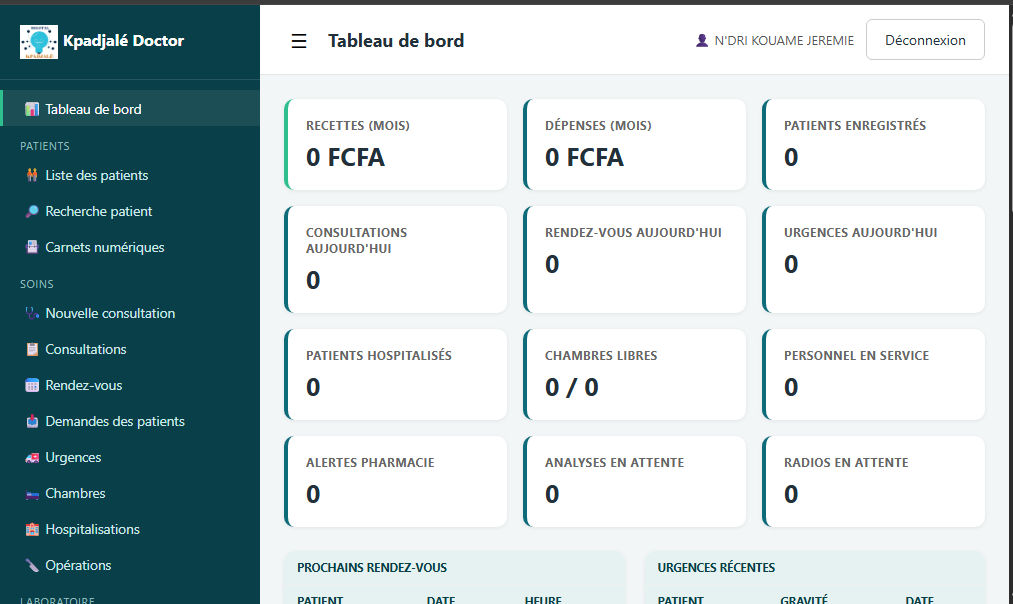Image resolution: width=1013 pixels, height=604 pixels.
Task: Click the Prochains rendez-vous heading
Action: 372,568
